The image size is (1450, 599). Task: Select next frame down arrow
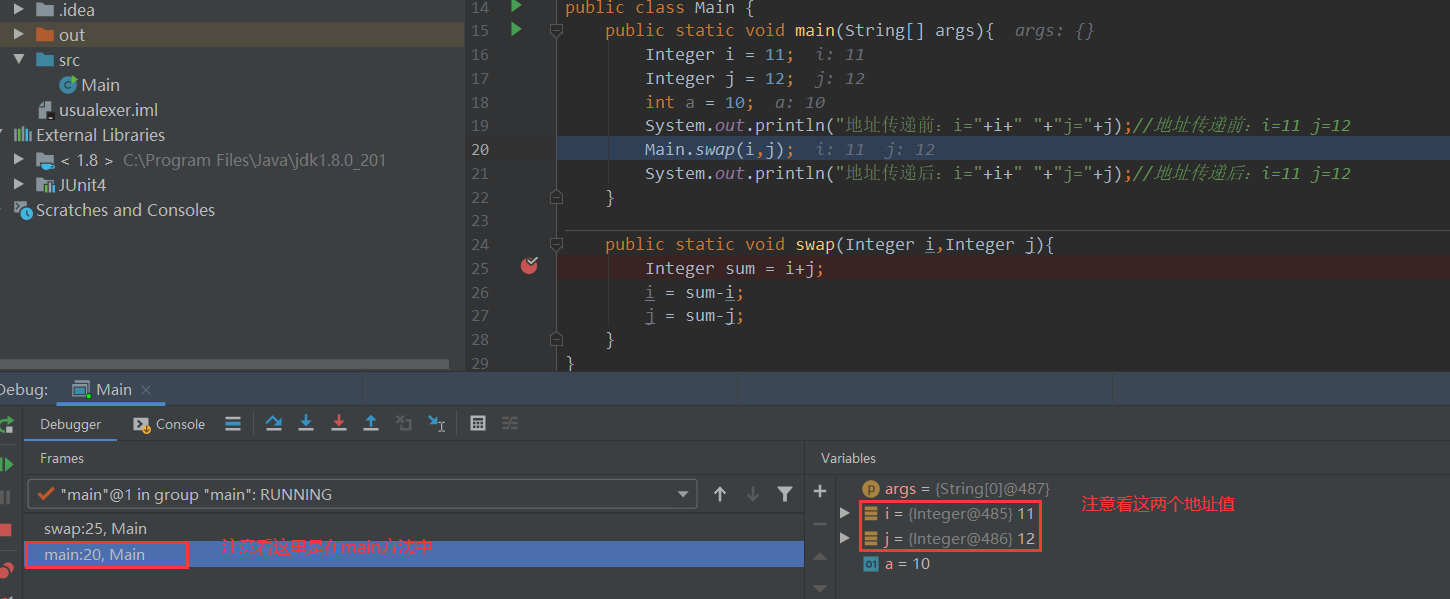753,494
